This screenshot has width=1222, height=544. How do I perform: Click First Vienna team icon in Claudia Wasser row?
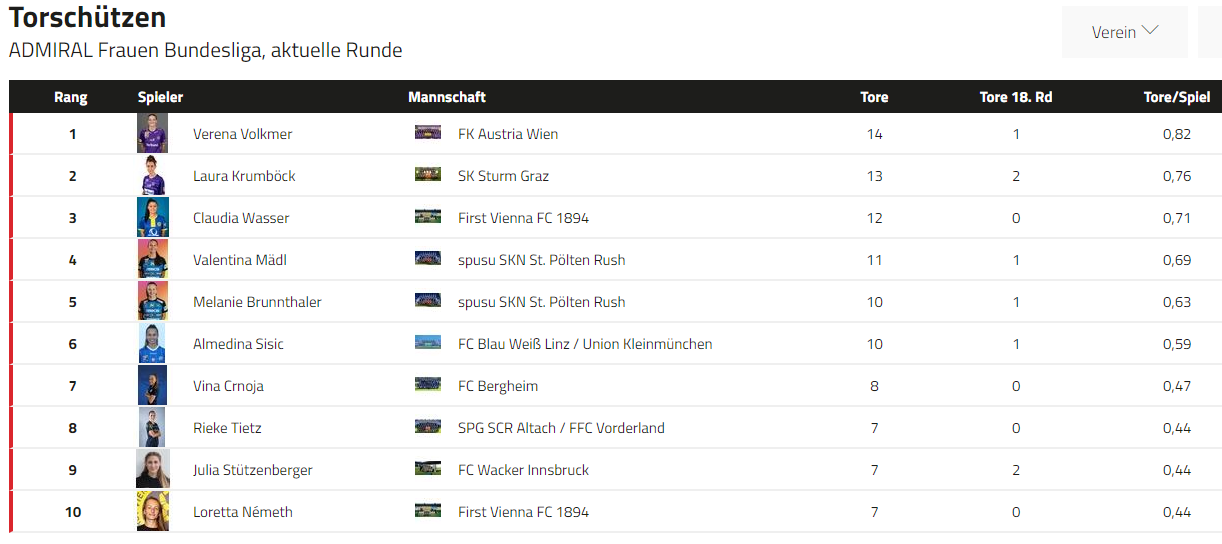(x=428, y=217)
